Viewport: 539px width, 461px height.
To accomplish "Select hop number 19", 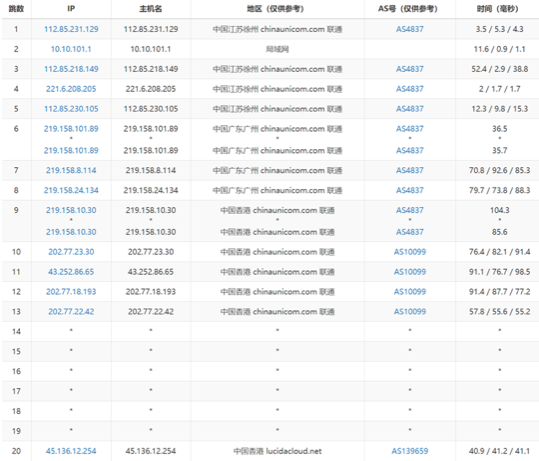I will 16,431.
